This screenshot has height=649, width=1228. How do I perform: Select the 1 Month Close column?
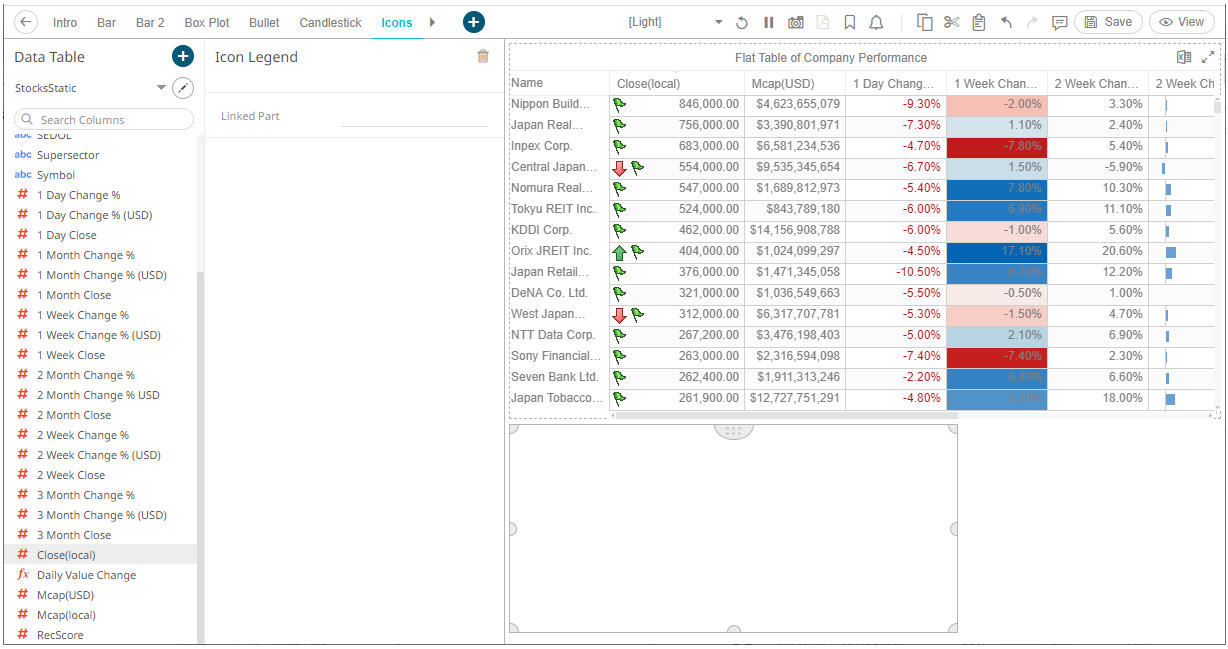pos(74,295)
